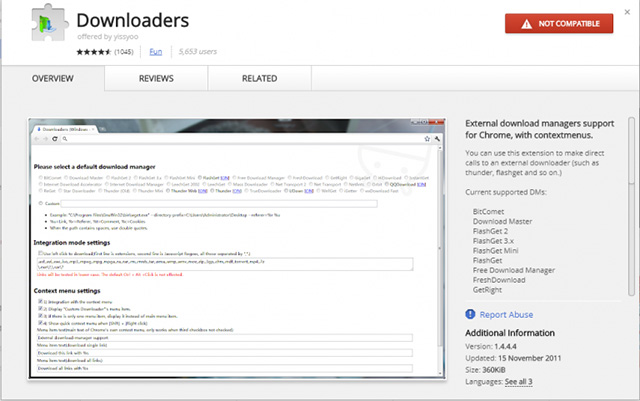Close the extension details dialog
The height and width of the screenshot is (401, 640).
point(627,12)
